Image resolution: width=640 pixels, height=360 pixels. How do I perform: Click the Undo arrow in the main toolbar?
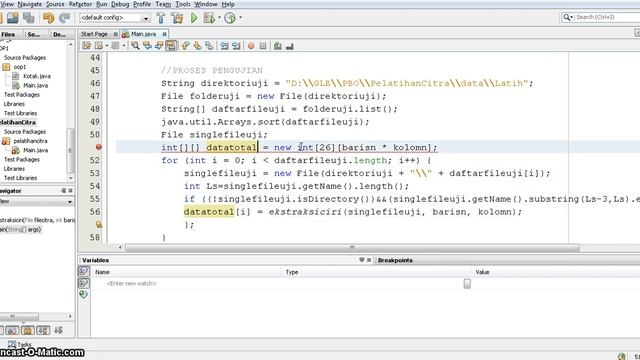pyautogui.click(x=48, y=18)
